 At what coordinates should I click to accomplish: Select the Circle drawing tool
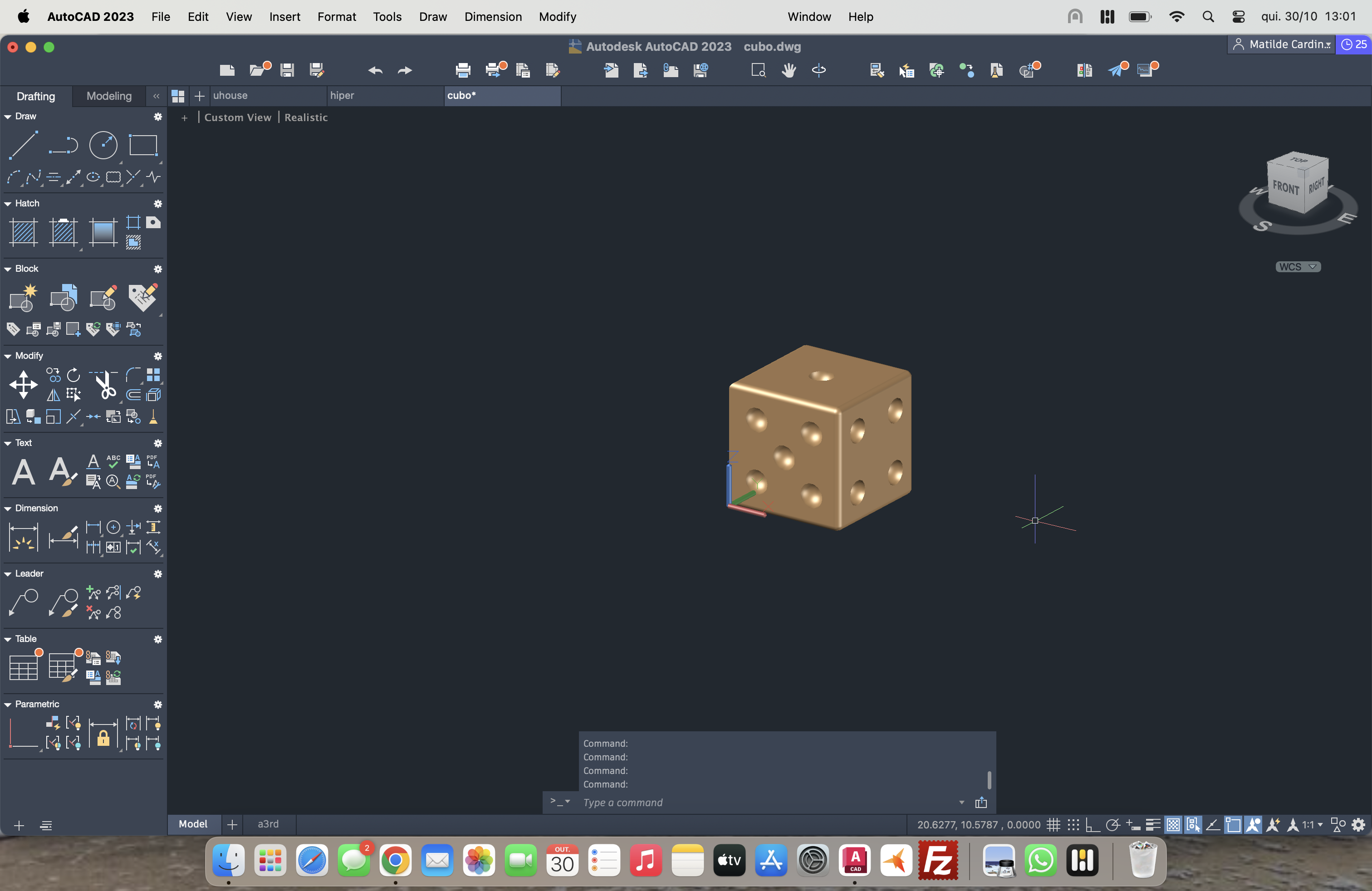pos(103,145)
